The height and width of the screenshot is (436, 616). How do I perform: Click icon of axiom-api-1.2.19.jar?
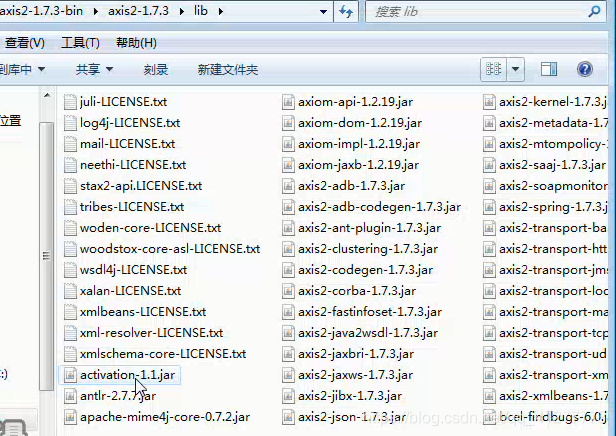(288, 102)
